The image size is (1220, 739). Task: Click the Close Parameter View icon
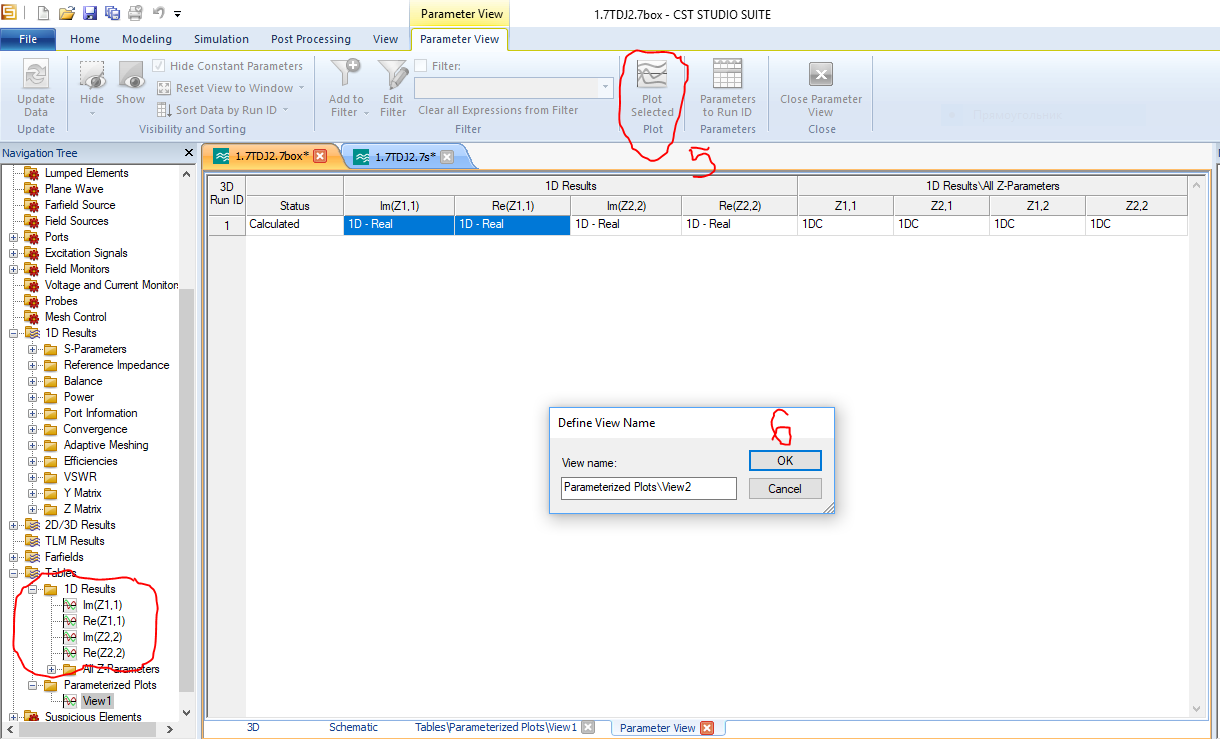[821, 75]
